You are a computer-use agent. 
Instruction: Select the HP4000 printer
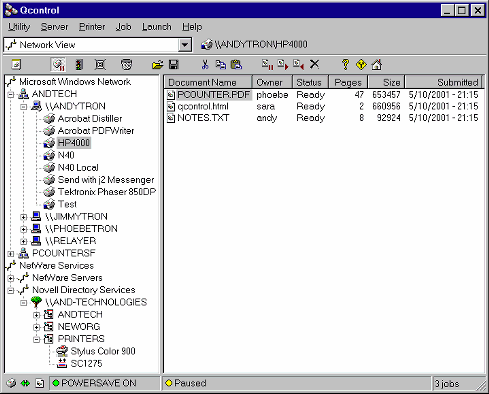pyautogui.click(x=74, y=143)
